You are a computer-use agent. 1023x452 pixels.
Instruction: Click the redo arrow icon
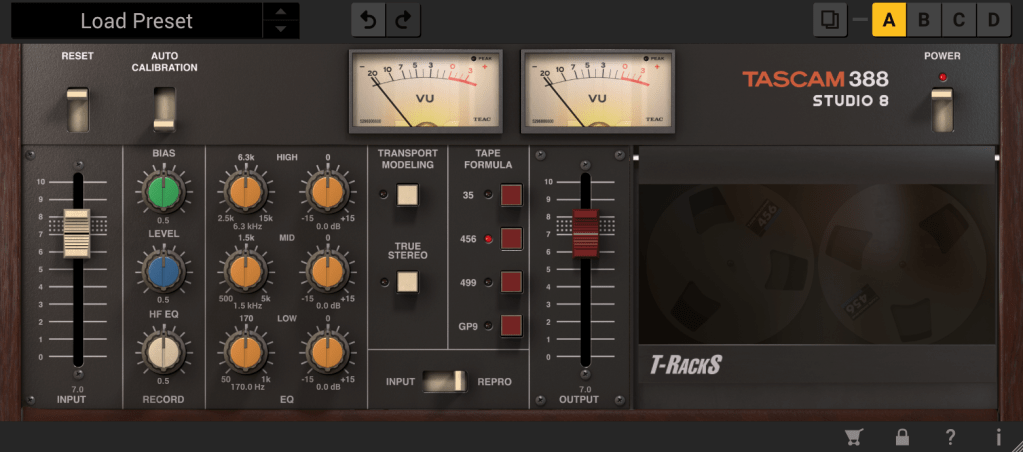point(403,20)
